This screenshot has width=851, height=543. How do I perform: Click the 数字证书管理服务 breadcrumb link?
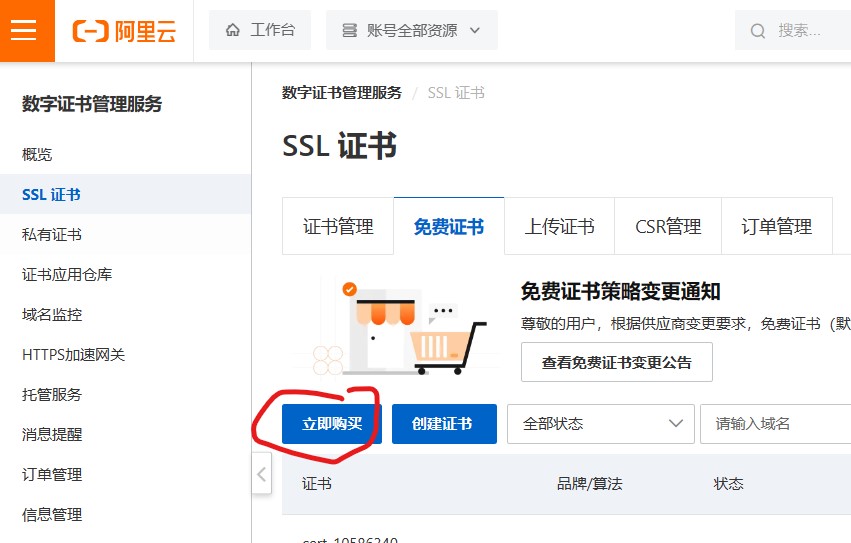(342, 93)
